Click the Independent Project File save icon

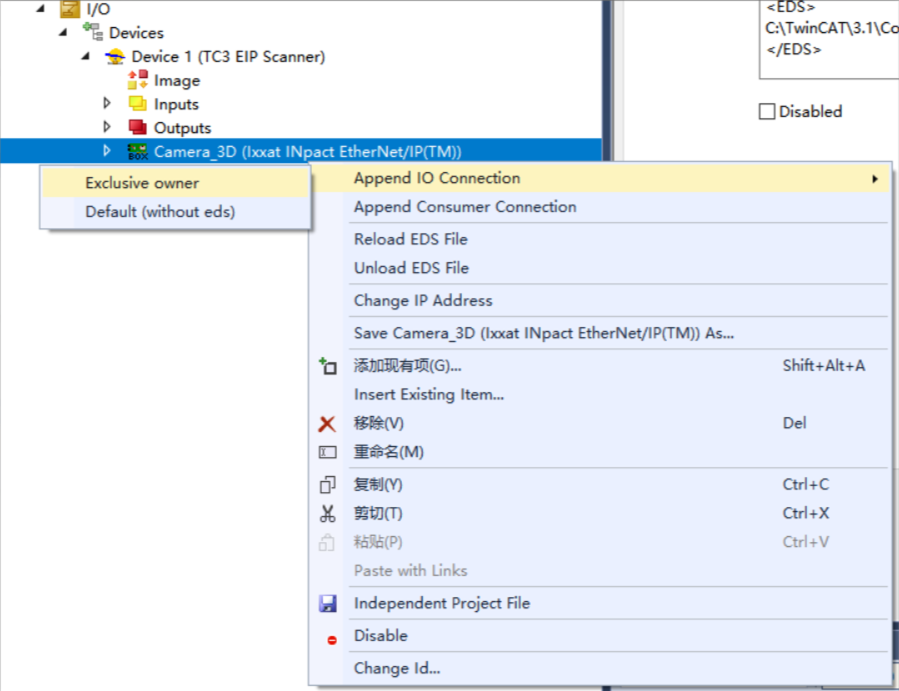(327, 604)
